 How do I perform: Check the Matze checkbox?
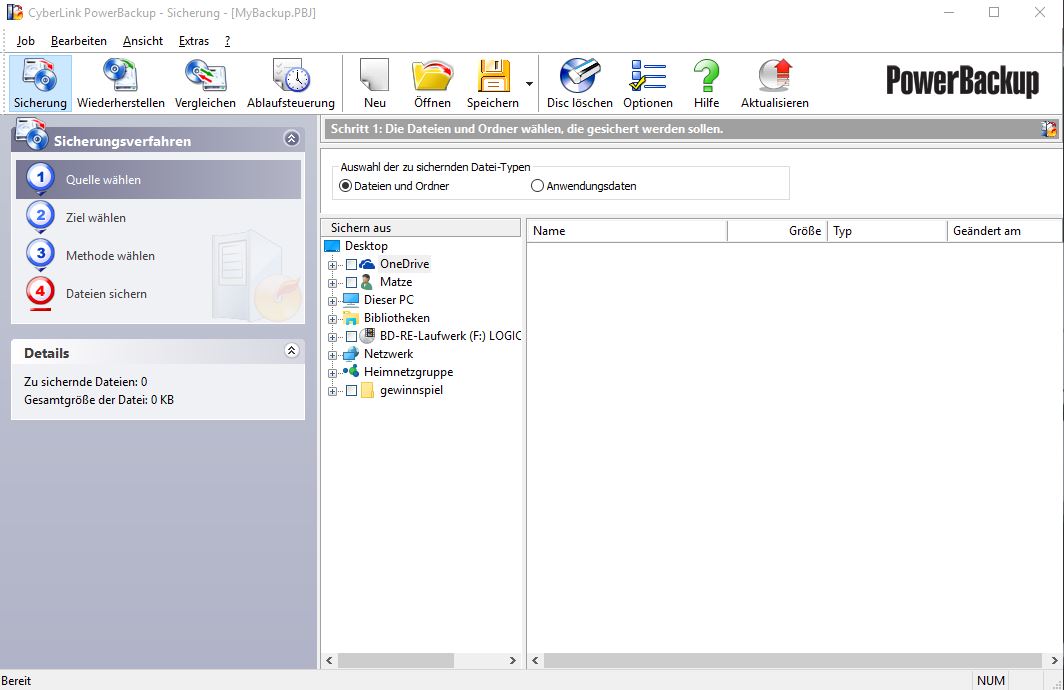(352, 282)
